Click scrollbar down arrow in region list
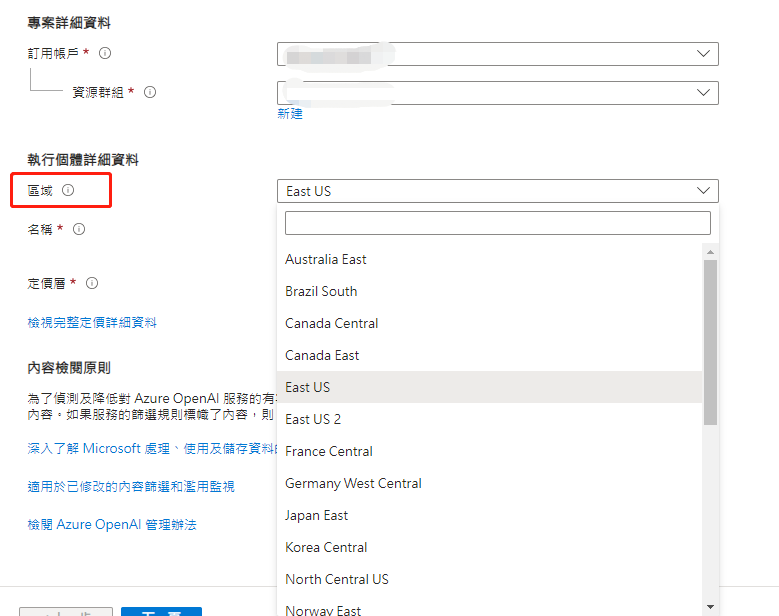The width and height of the screenshot is (779, 616). pos(710,606)
